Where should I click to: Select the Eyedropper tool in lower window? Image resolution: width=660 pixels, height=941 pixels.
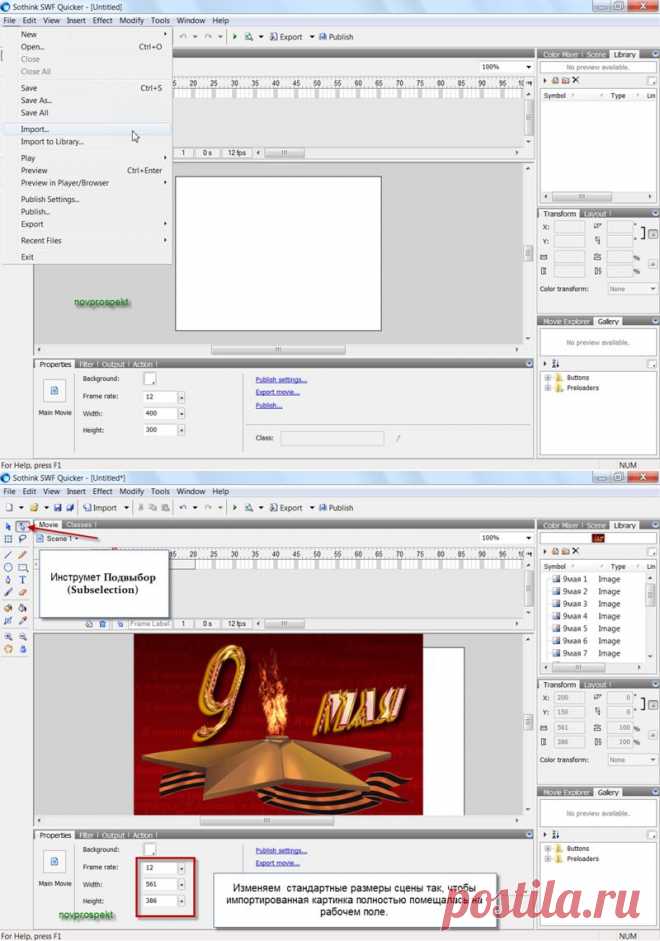click(x=22, y=621)
